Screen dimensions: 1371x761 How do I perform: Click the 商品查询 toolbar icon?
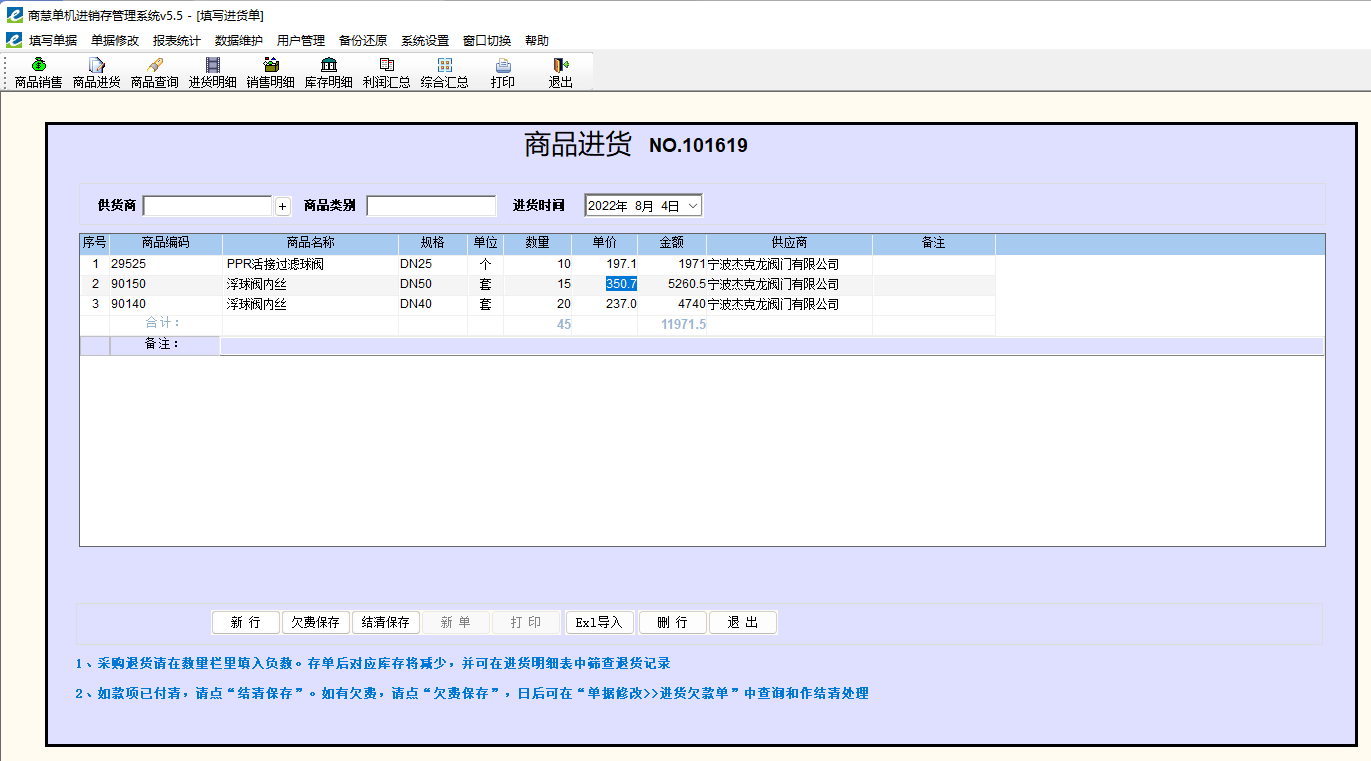click(x=155, y=73)
